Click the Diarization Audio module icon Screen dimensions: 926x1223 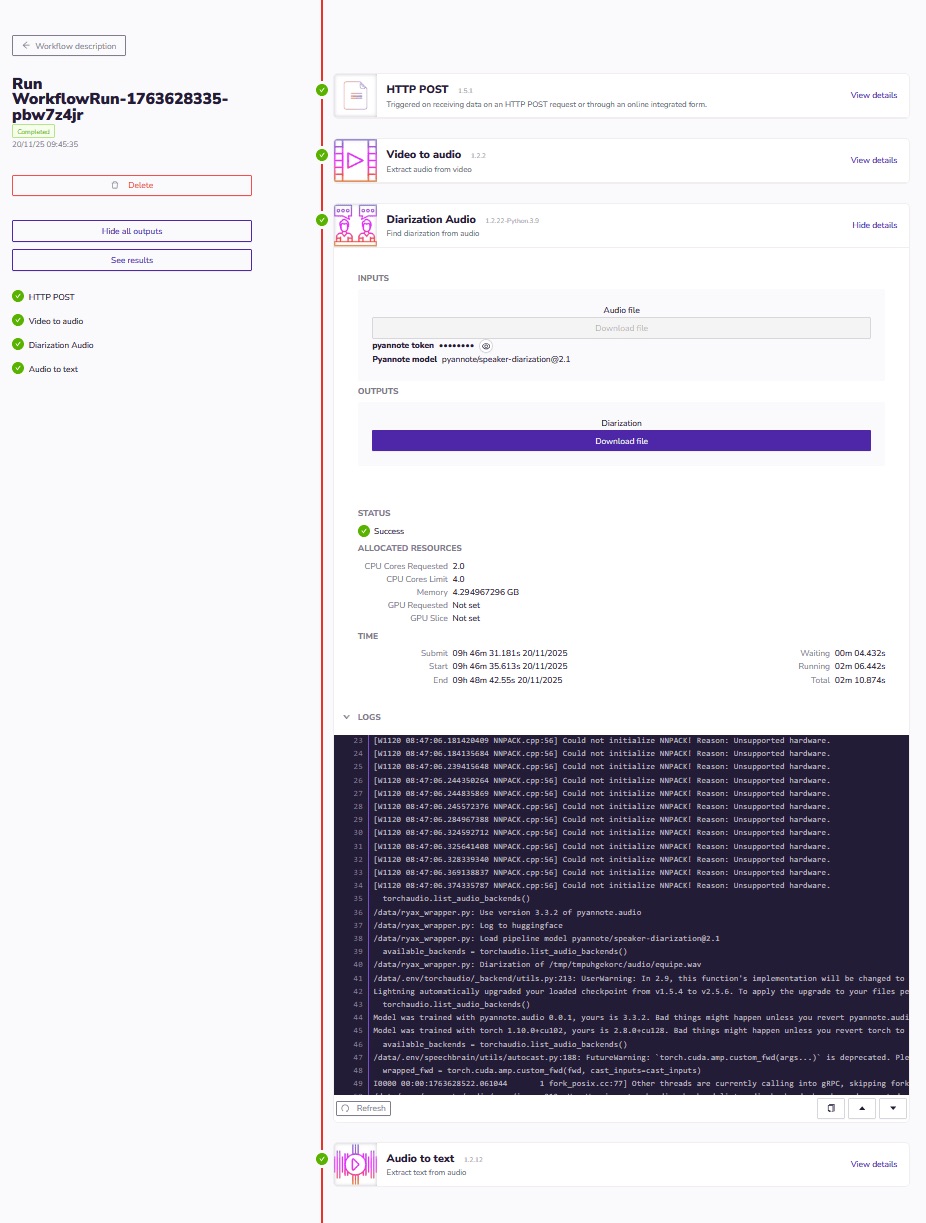[x=355, y=225]
